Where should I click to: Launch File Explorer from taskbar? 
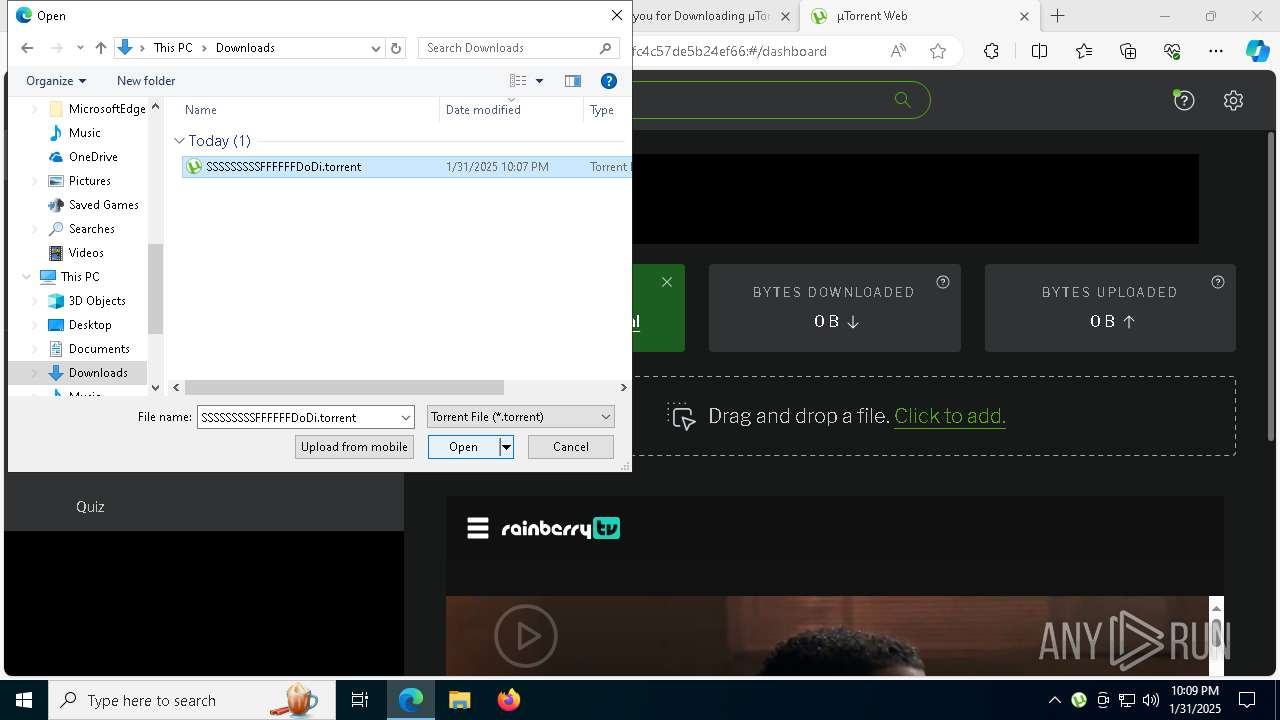tap(459, 700)
